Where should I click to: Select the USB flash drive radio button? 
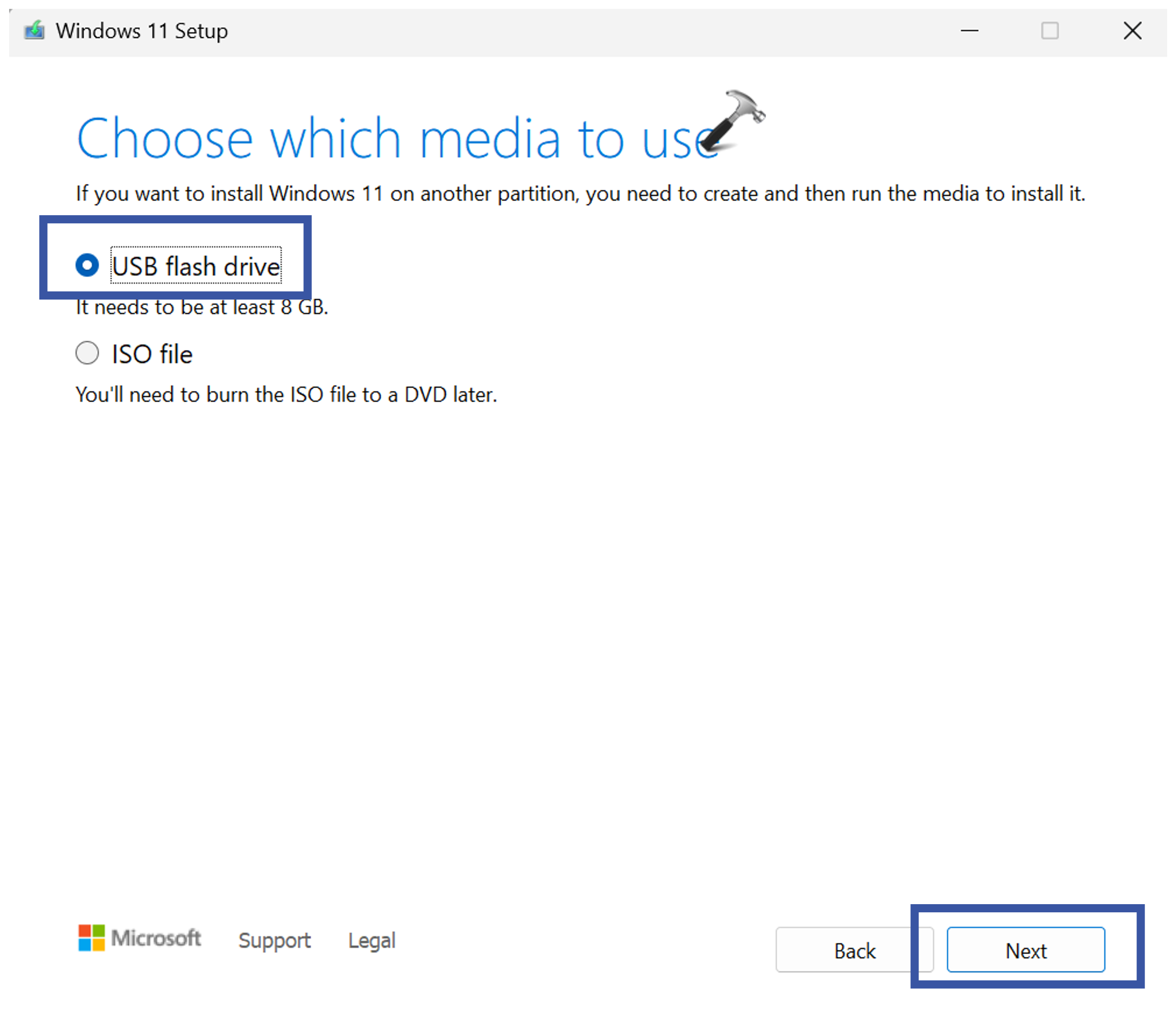[x=87, y=265]
